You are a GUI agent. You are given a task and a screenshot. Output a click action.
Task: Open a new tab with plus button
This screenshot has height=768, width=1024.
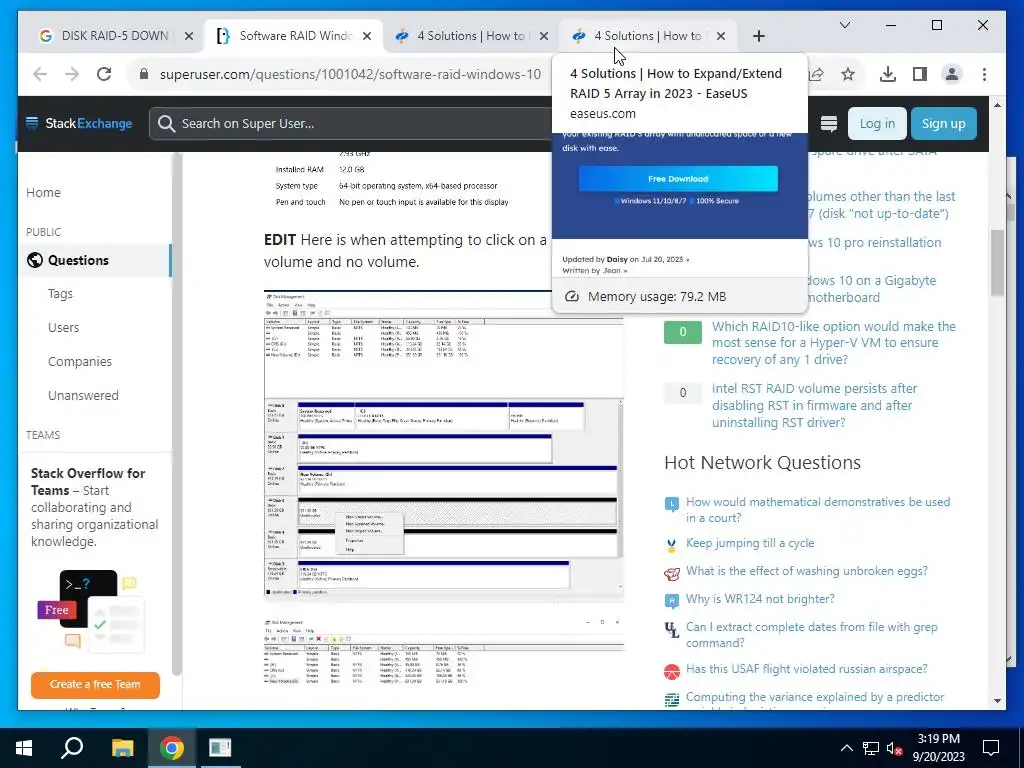pyautogui.click(x=758, y=36)
